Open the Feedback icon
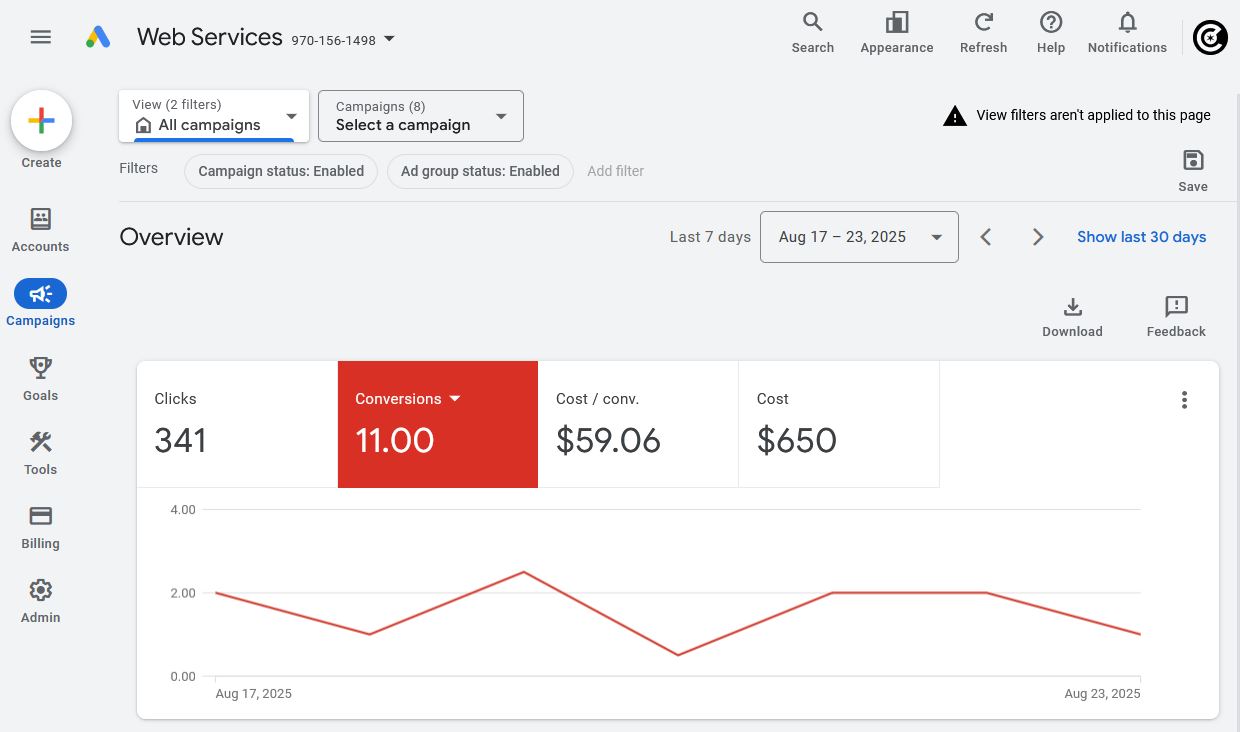This screenshot has height=732, width=1240. point(1176,307)
